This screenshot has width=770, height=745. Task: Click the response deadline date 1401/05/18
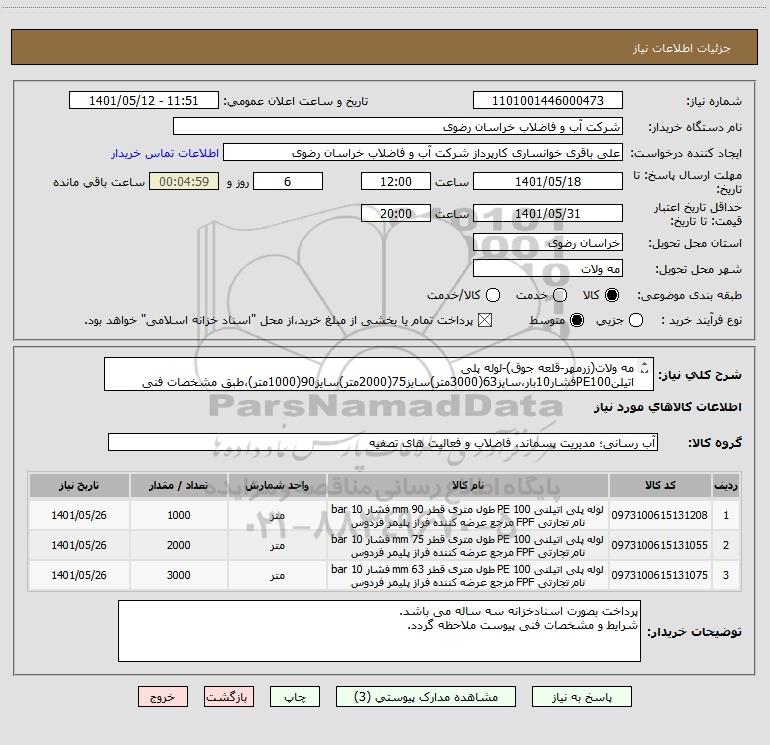(548, 181)
